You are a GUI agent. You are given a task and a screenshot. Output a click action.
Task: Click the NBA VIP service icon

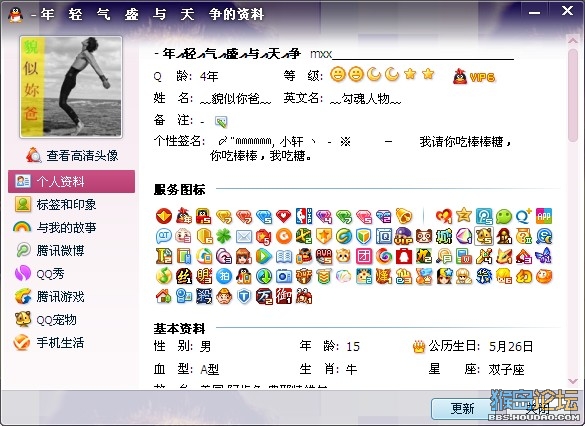tap(304, 216)
